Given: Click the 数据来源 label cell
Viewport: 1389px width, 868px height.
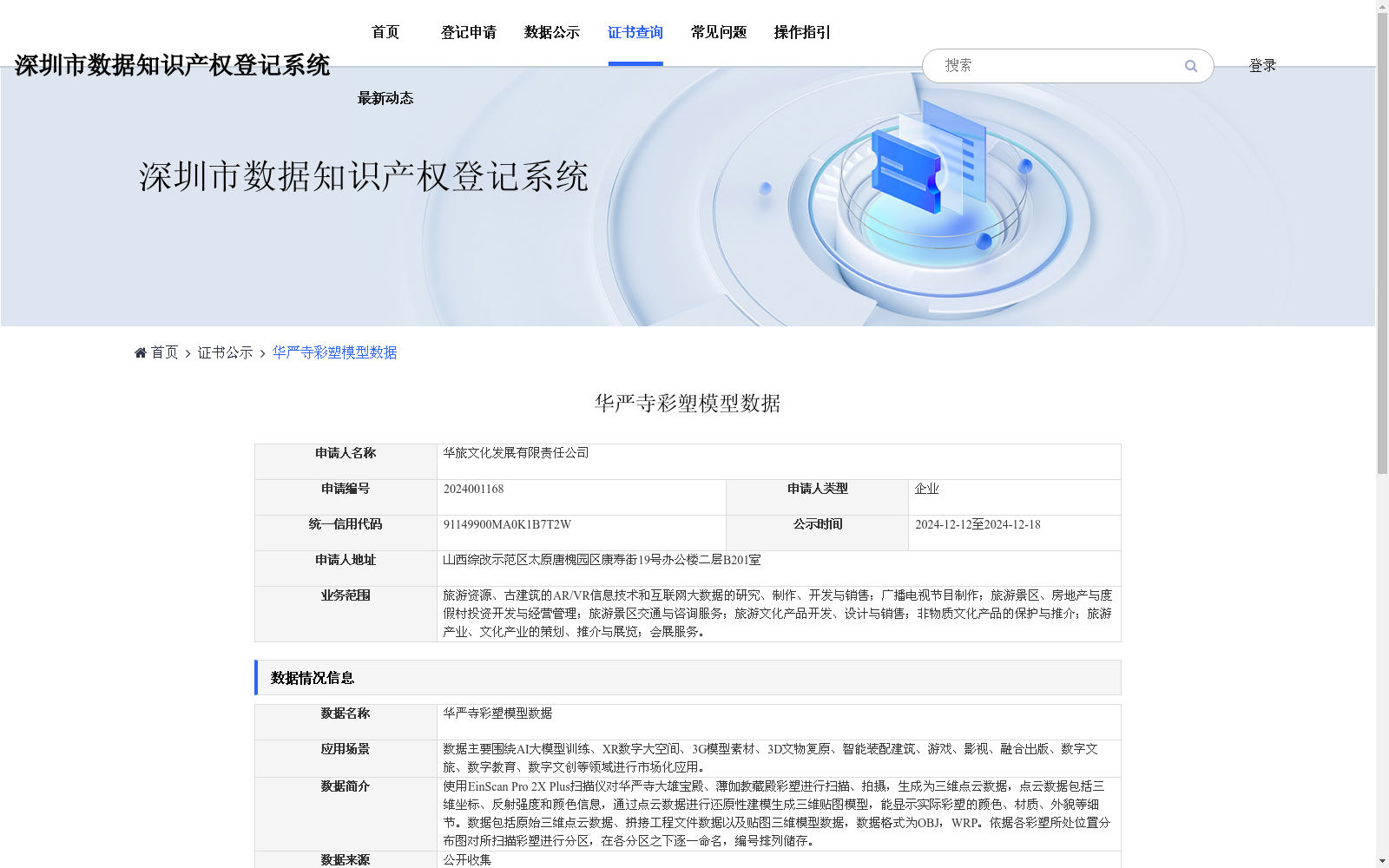Looking at the screenshot, I should point(346,859).
